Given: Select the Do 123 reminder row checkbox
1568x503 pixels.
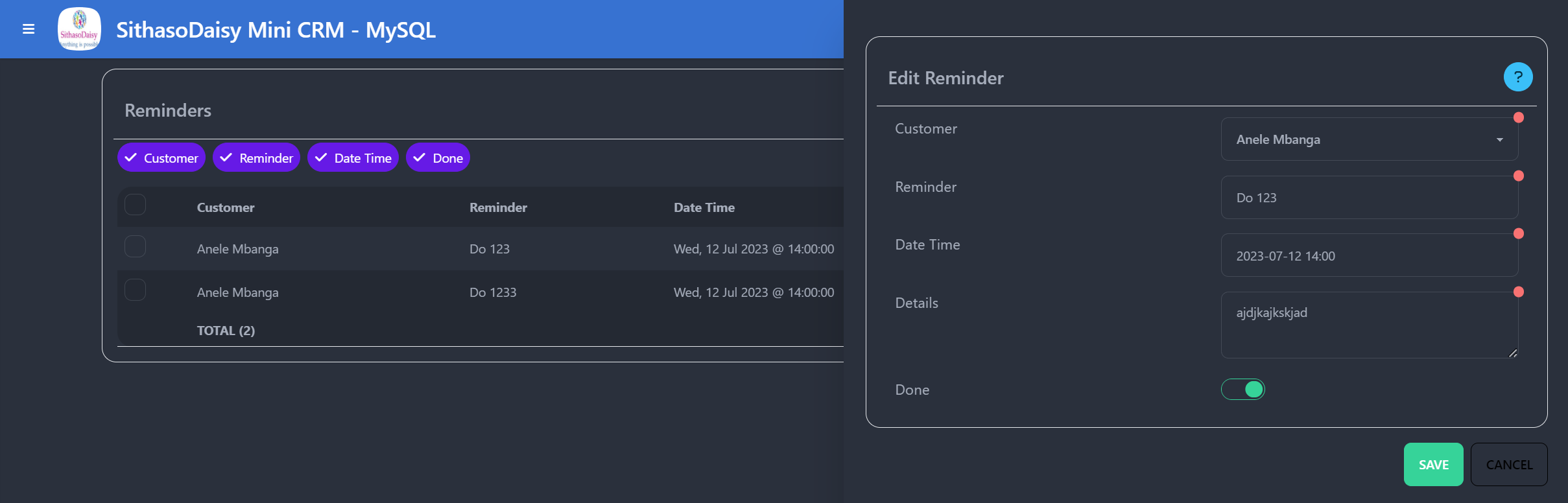Looking at the screenshot, I should 135,247.
